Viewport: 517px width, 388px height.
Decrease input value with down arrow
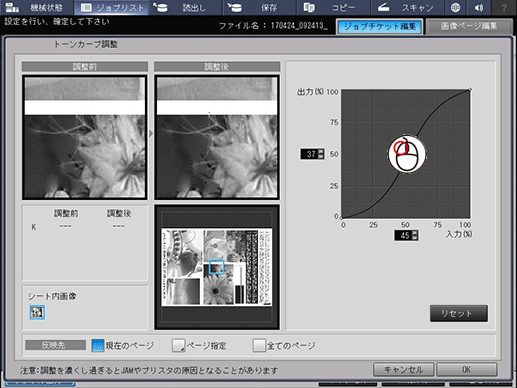point(415,238)
